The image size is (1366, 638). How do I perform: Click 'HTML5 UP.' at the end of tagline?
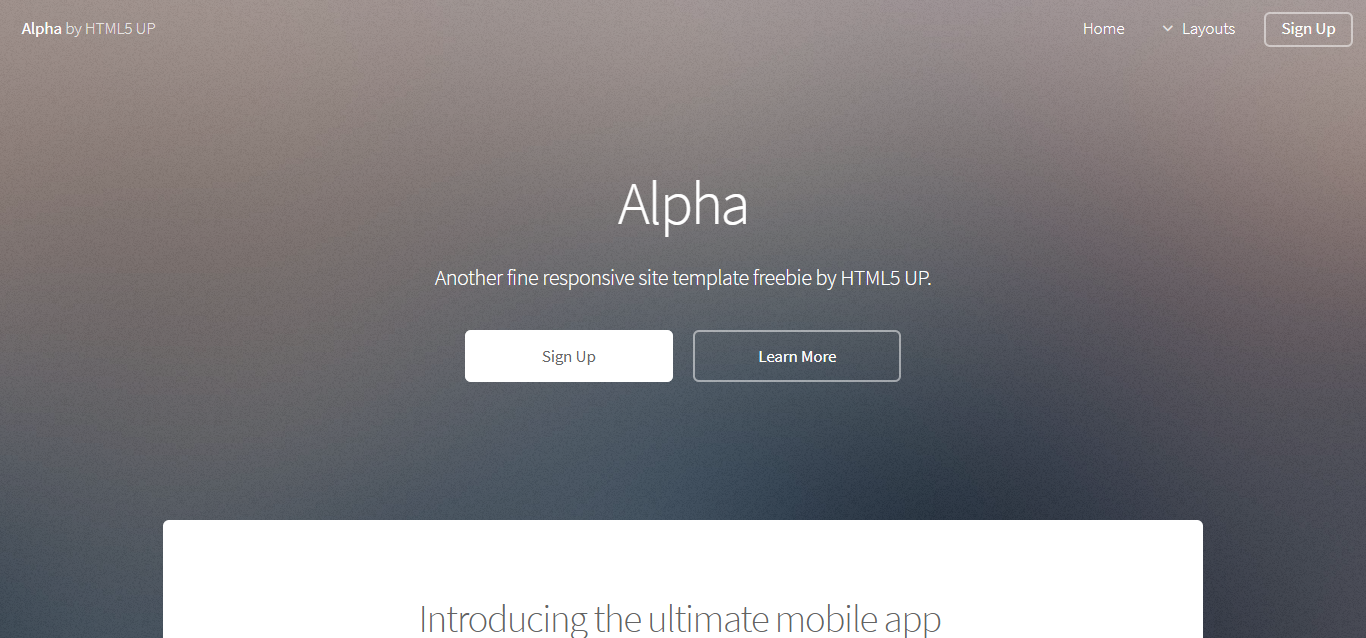tap(886, 278)
